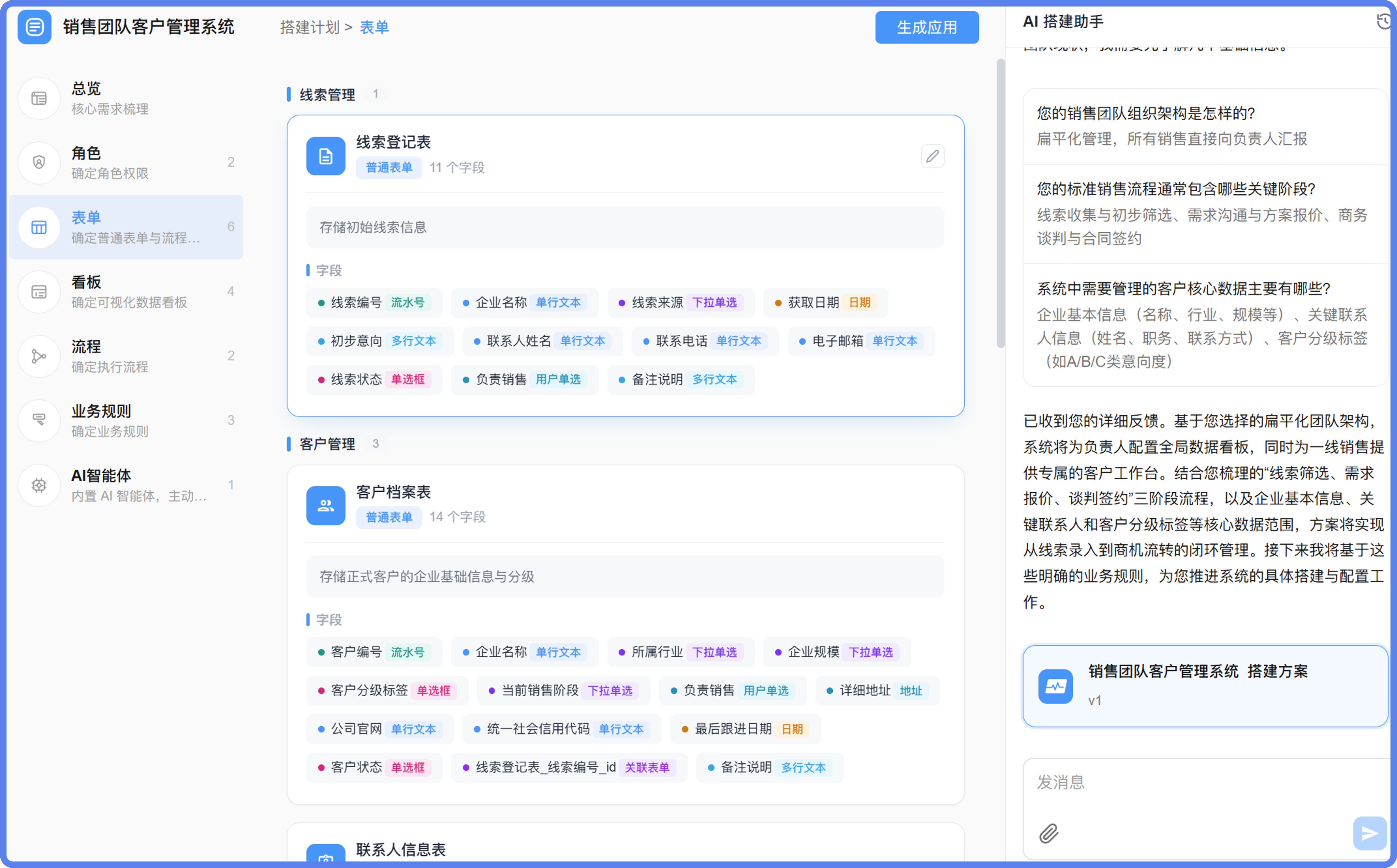Click the 总览 sidebar icon
Screen dimensions: 1397x868
click(x=39, y=99)
